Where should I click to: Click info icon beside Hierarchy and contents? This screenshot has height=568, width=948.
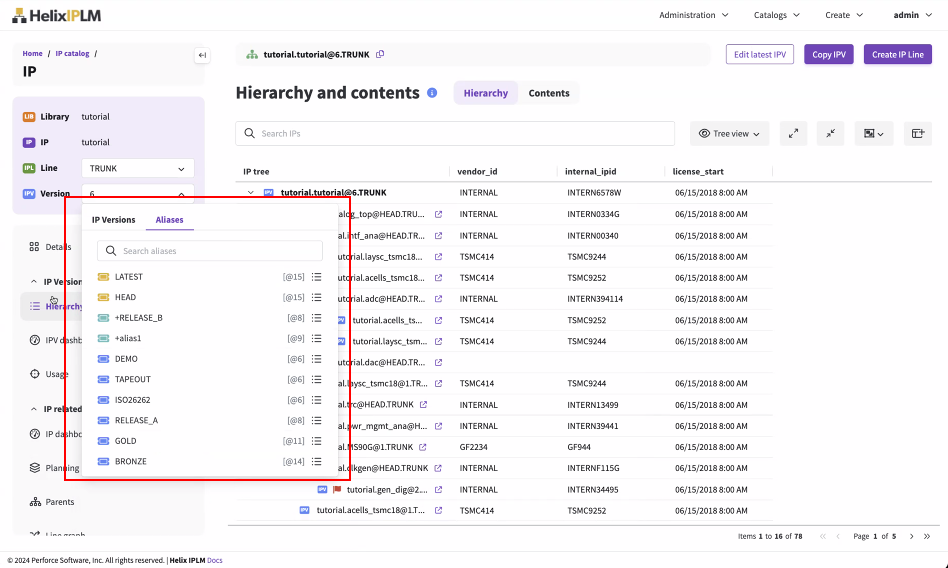(x=432, y=93)
